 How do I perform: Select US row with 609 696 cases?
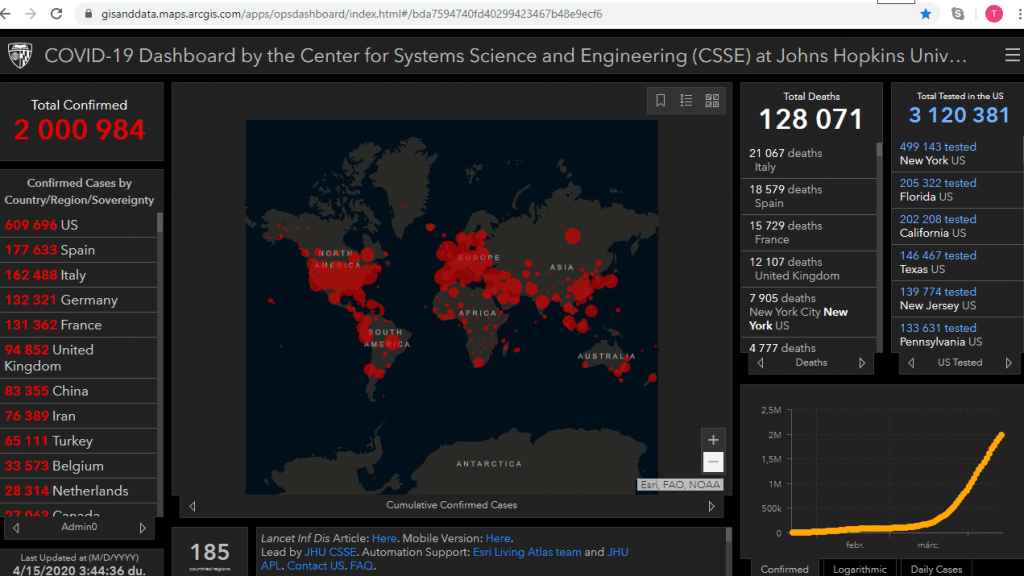tap(78, 225)
